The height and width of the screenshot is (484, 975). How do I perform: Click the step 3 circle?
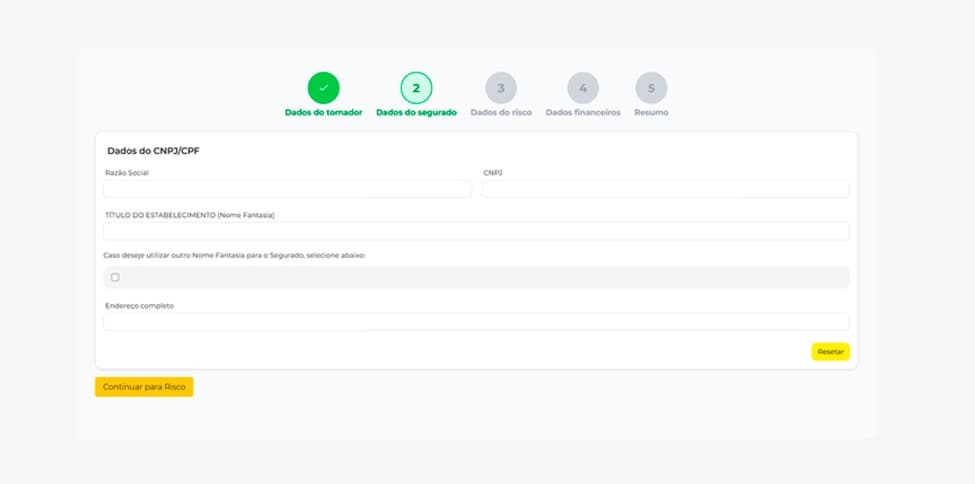click(501, 88)
